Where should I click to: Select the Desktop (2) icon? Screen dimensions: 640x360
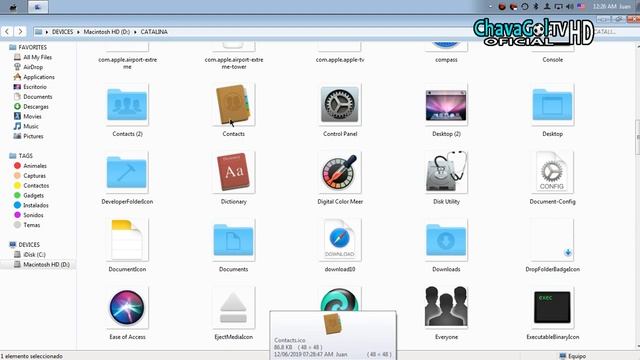point(446,105)
